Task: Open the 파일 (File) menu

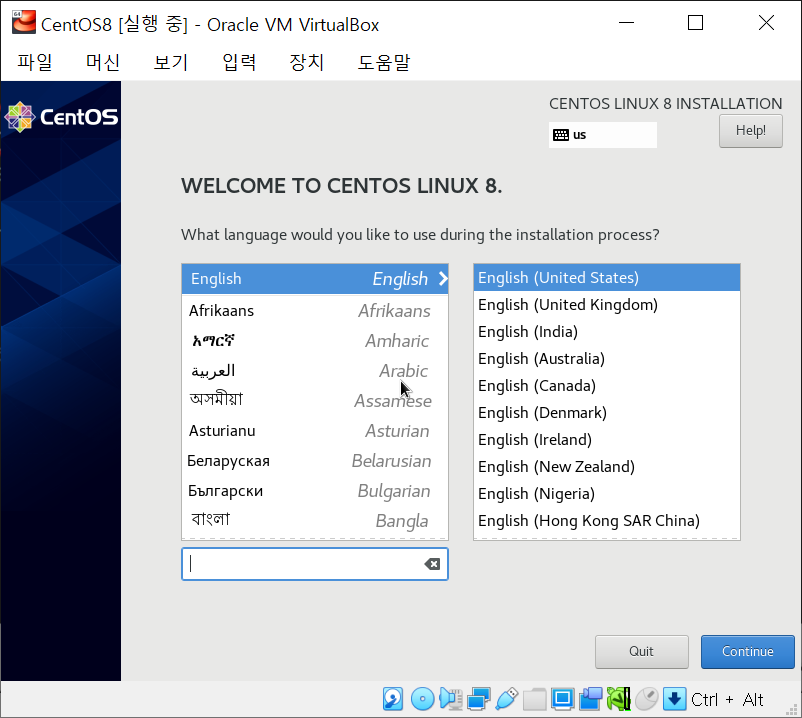Action: (35, 62)
